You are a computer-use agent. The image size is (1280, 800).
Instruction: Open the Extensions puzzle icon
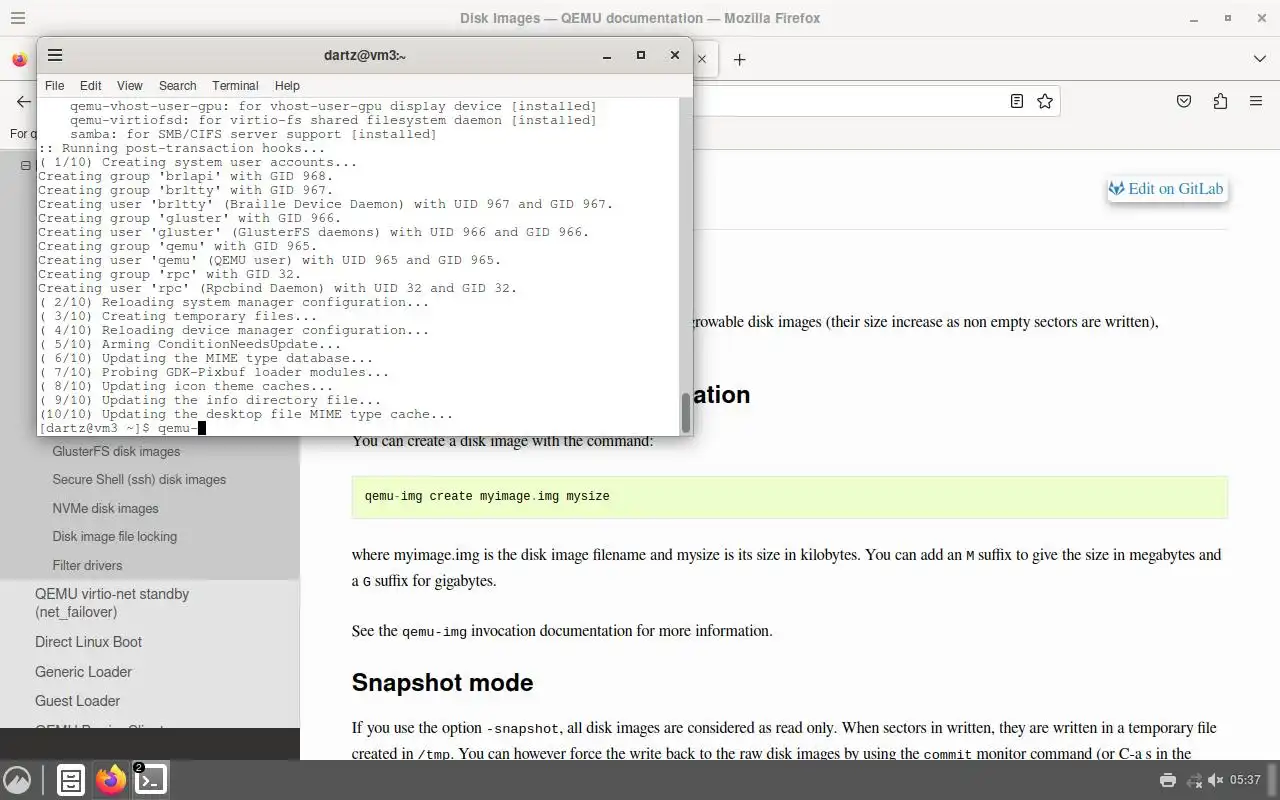1220,101
